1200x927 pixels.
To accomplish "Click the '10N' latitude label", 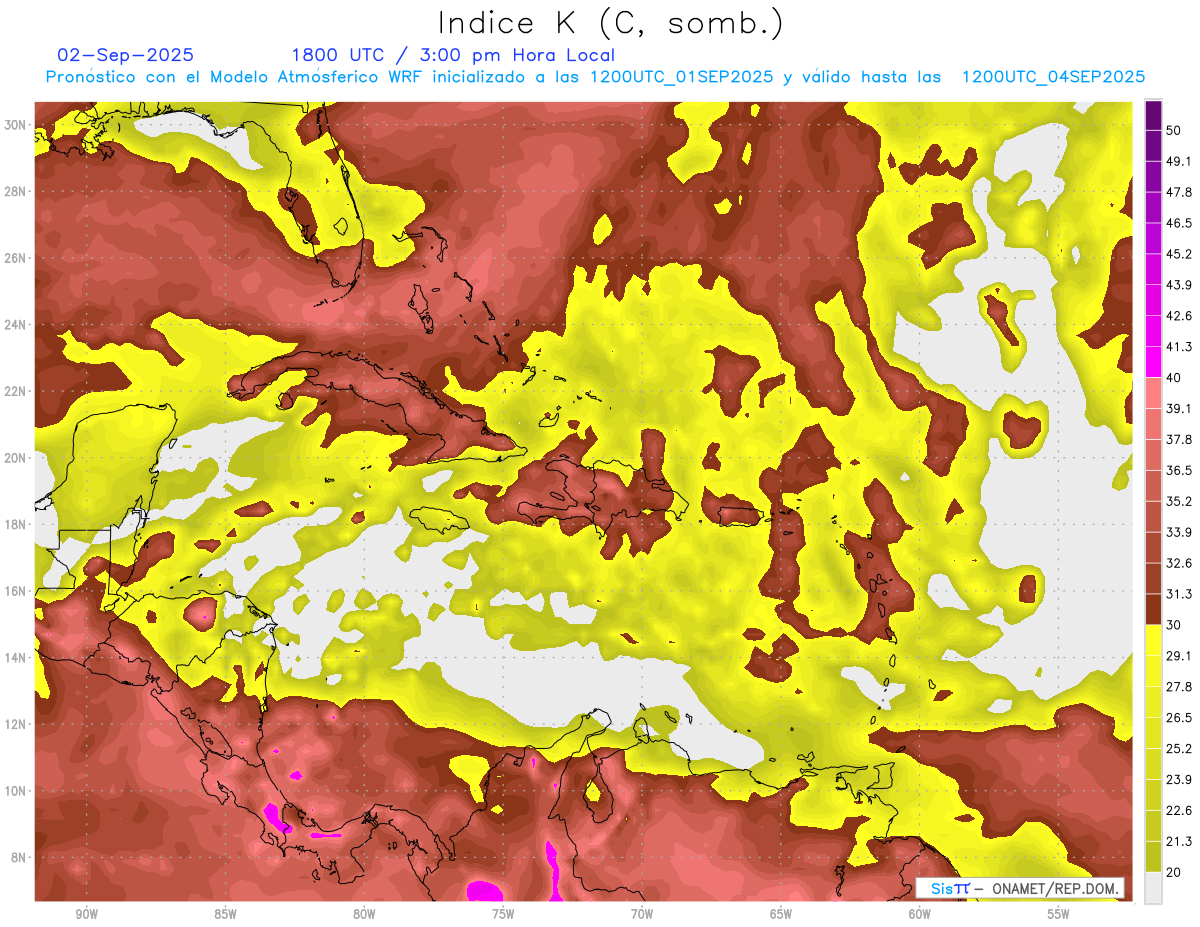I will coord(14,791).
